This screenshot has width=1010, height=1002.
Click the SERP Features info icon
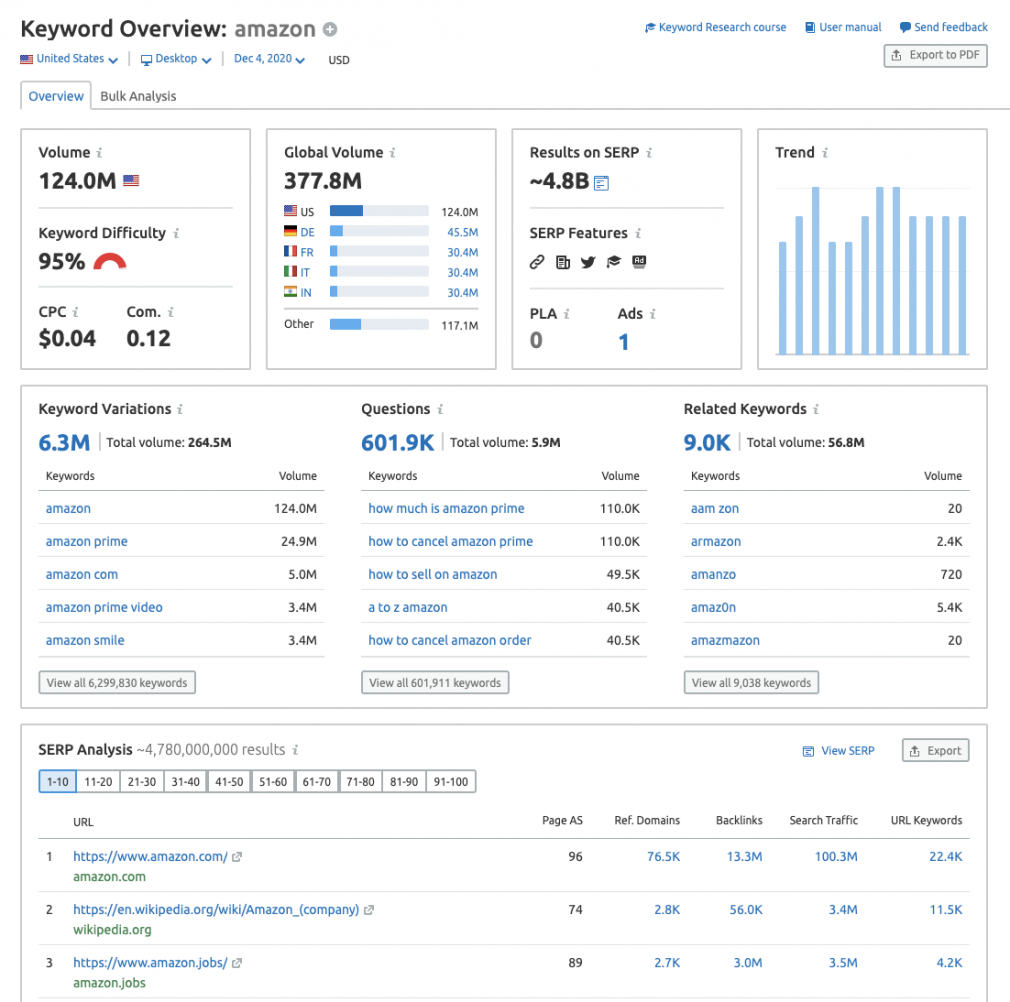click(x=638, y=233)
